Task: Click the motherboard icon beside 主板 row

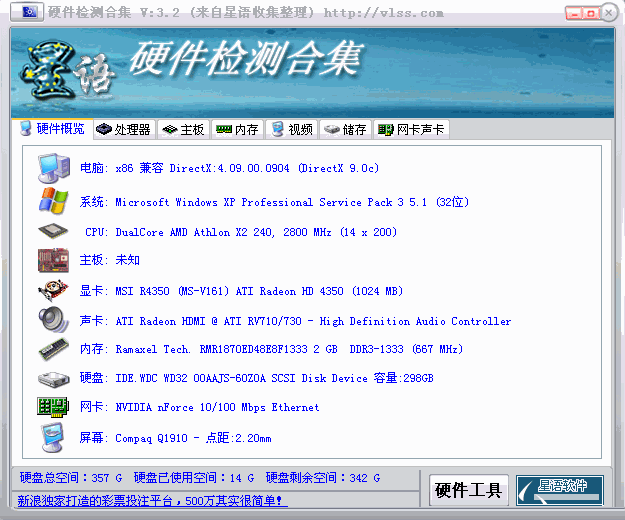Action: [x=53, y=261]
